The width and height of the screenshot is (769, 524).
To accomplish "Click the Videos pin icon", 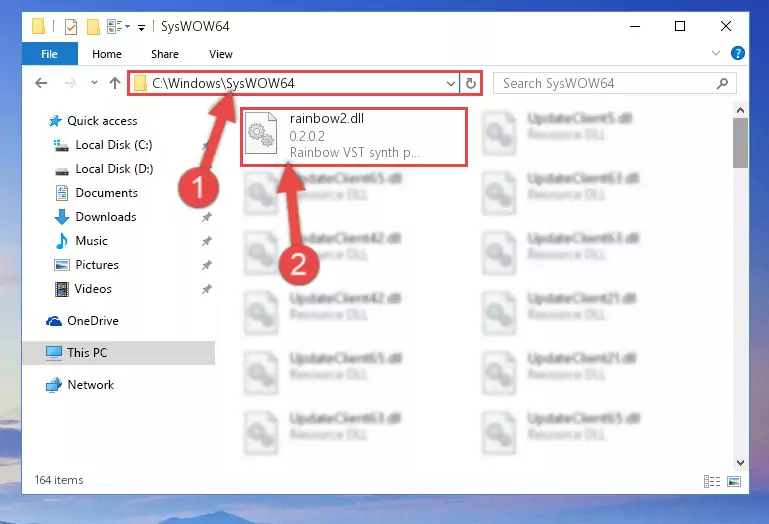I will (x=206, y=289).
